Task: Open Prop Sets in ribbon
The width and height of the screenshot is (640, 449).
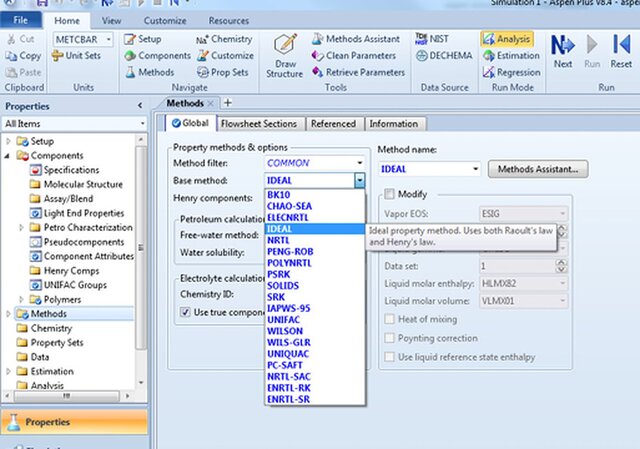Action: click(222, 72)
